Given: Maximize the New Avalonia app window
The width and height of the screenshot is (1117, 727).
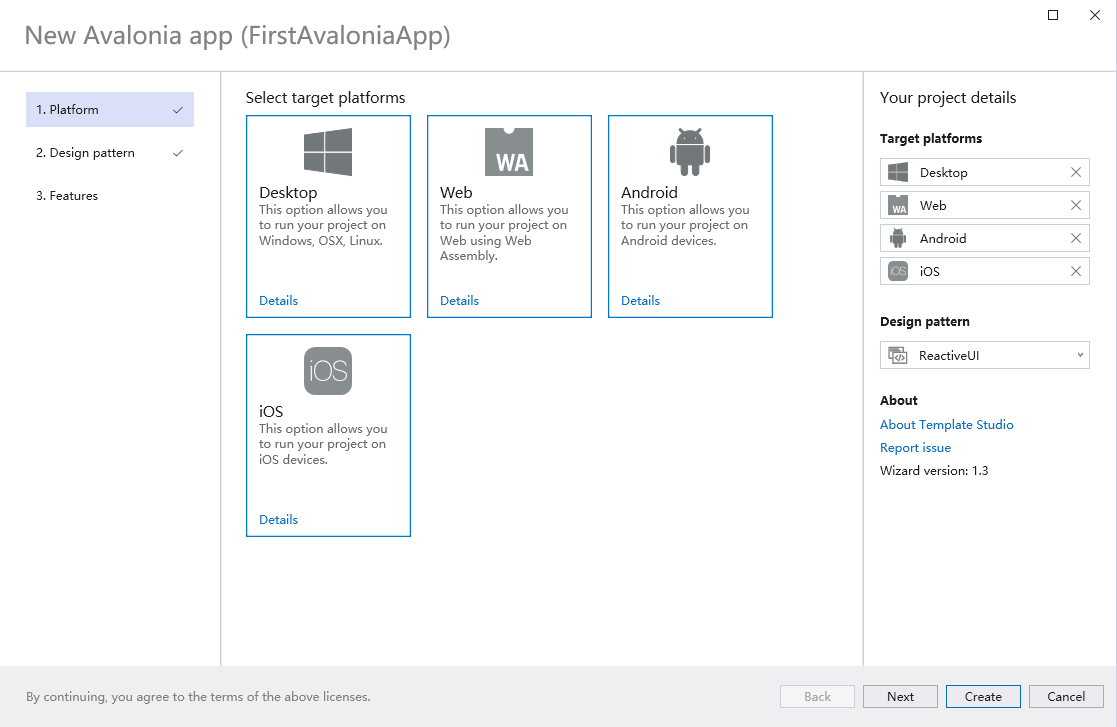Looking at the screenshot, I should (1053, 15).
